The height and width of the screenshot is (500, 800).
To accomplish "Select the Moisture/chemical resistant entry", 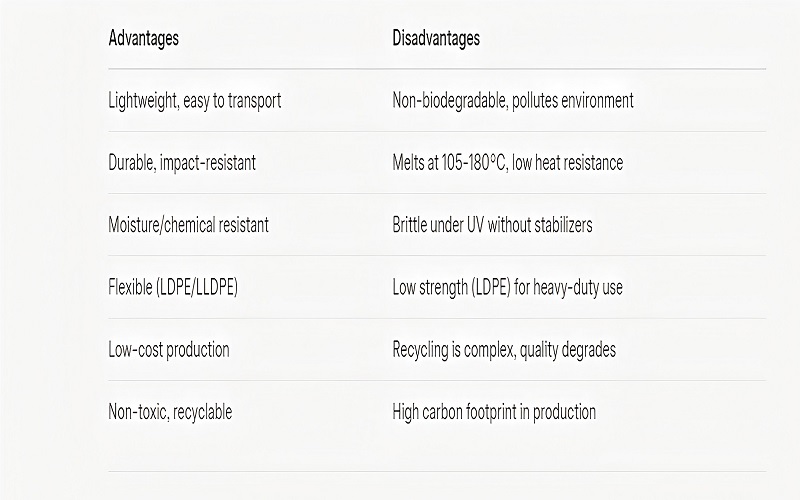I will [x=188, y=225].
